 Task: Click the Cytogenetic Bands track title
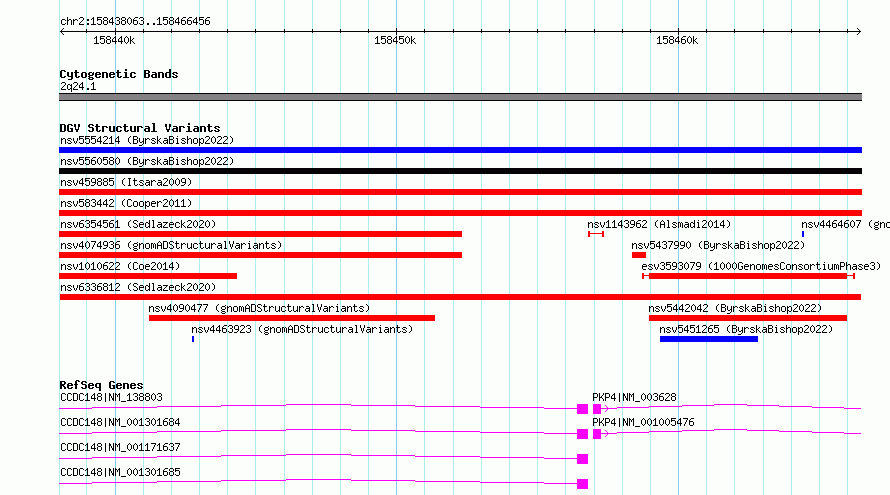pos(119,74)
